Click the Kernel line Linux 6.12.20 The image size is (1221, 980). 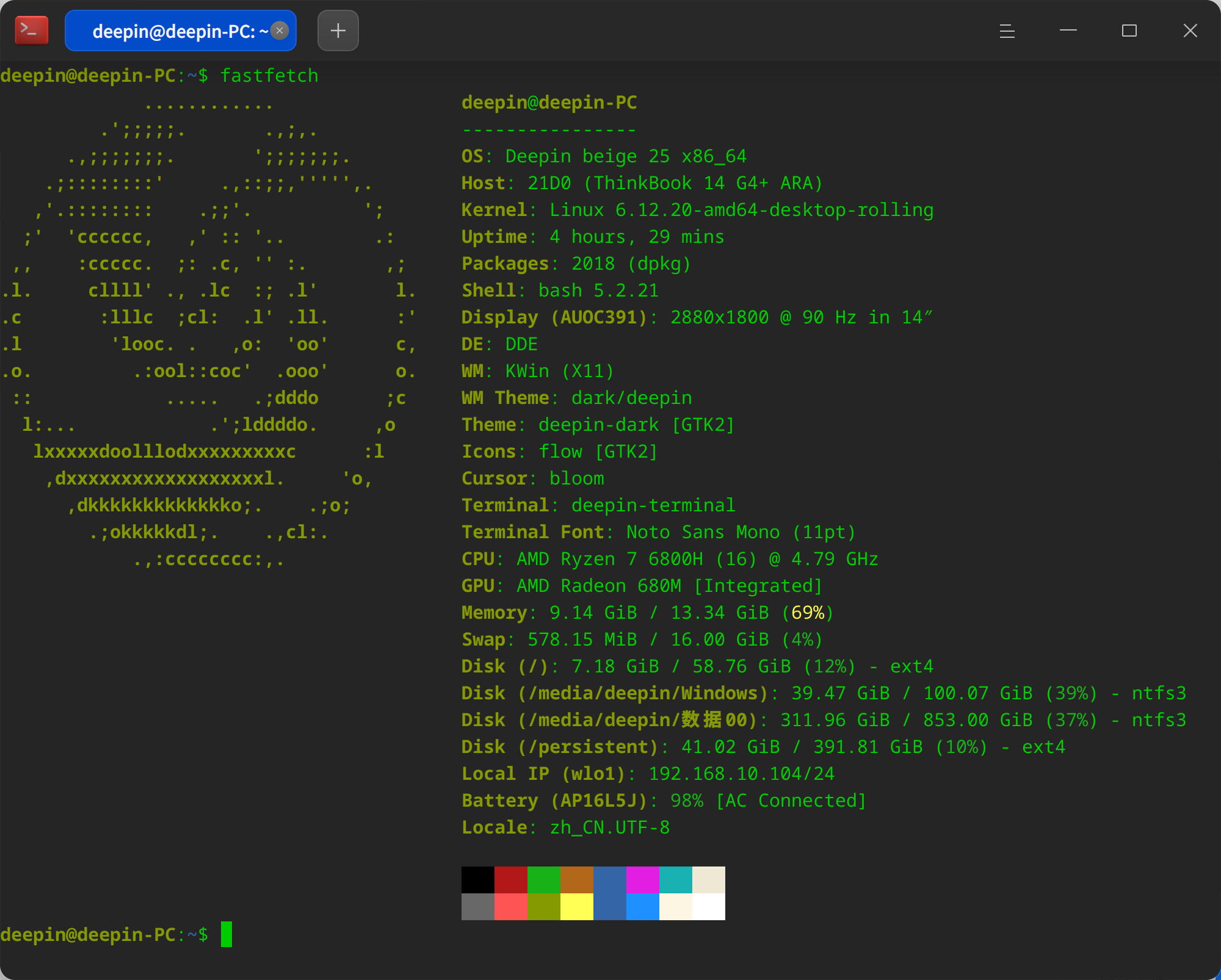click(698, 210)
